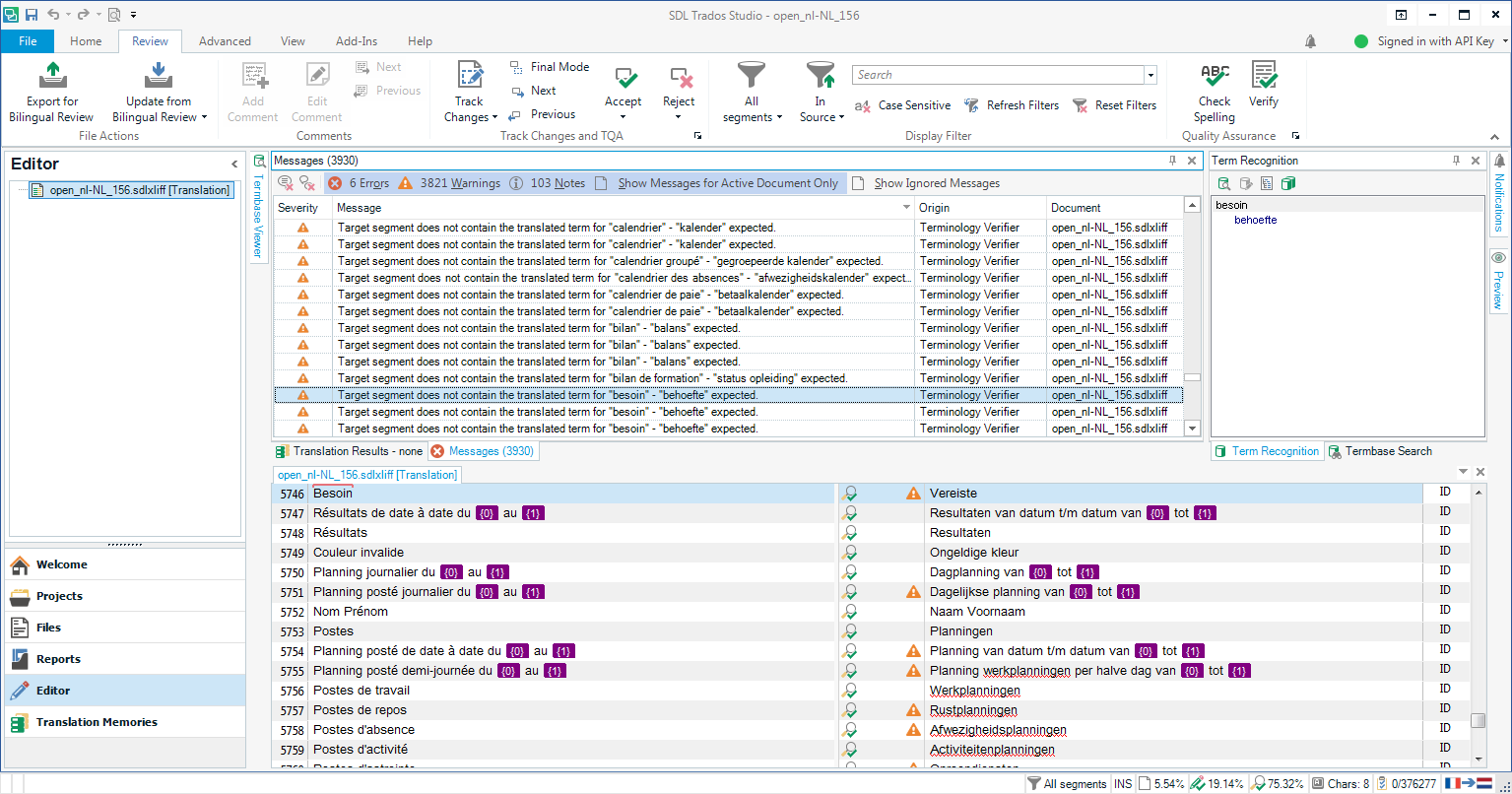
Task: Toggle the 103 Notes message filter
Action: (x=548, y=183)
